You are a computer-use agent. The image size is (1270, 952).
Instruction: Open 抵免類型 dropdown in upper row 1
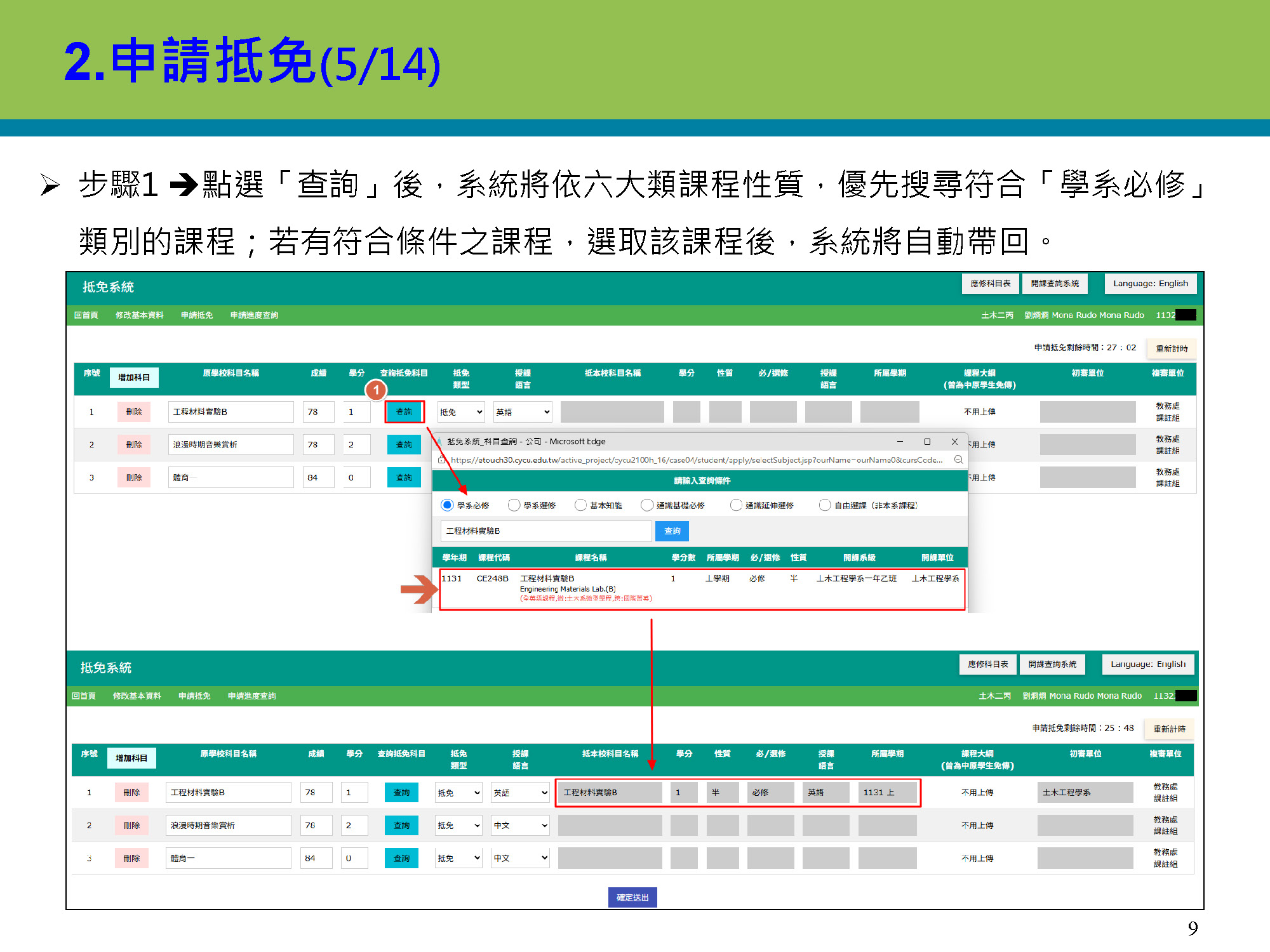(x=462, y=412)
